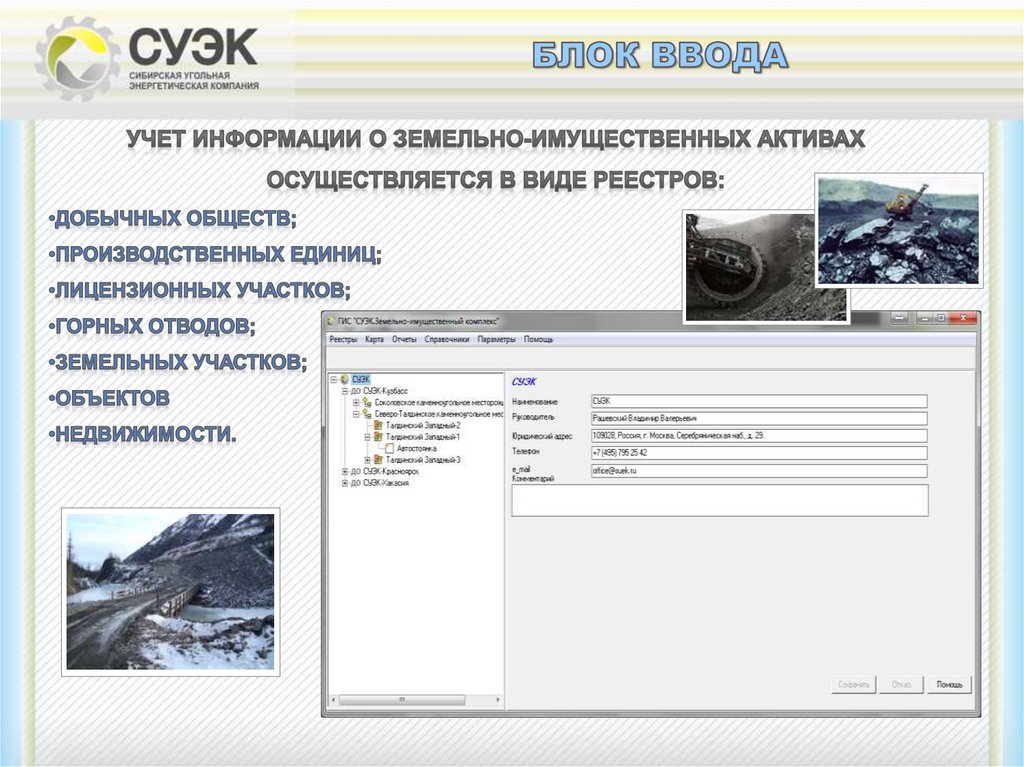Collapse the СУЭК root tree node
Image resolution: width=1024 pixels, height=767 pixels.
pos(334,380)
